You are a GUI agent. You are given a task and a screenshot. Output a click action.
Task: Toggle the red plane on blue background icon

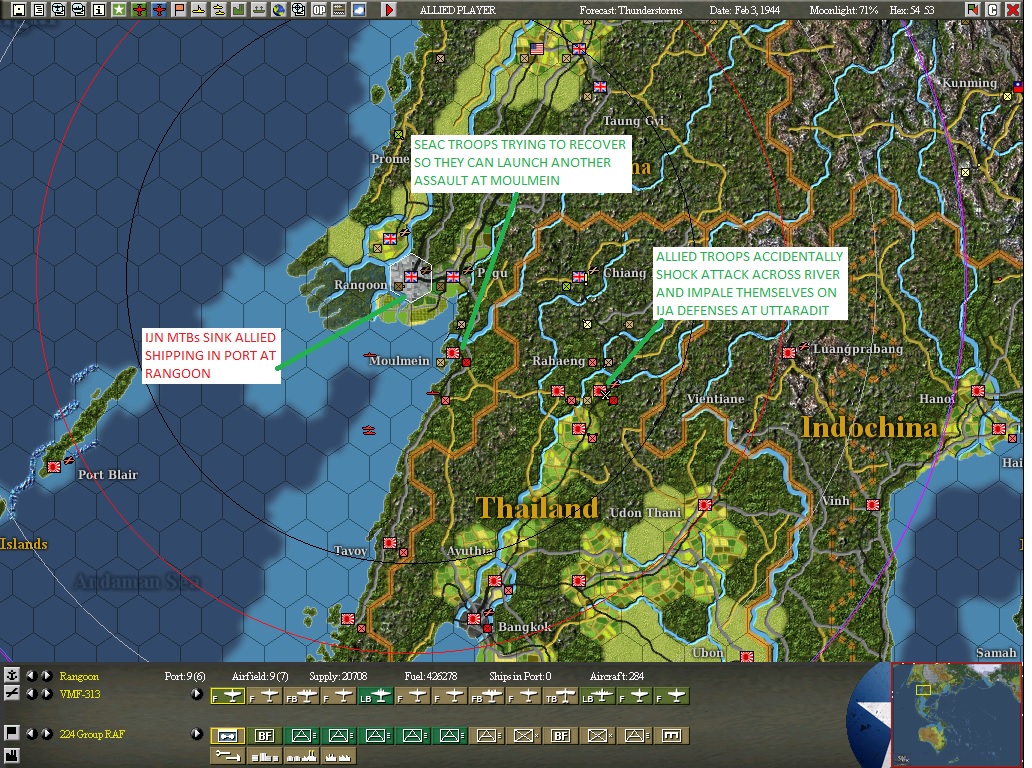coord(159,10)
